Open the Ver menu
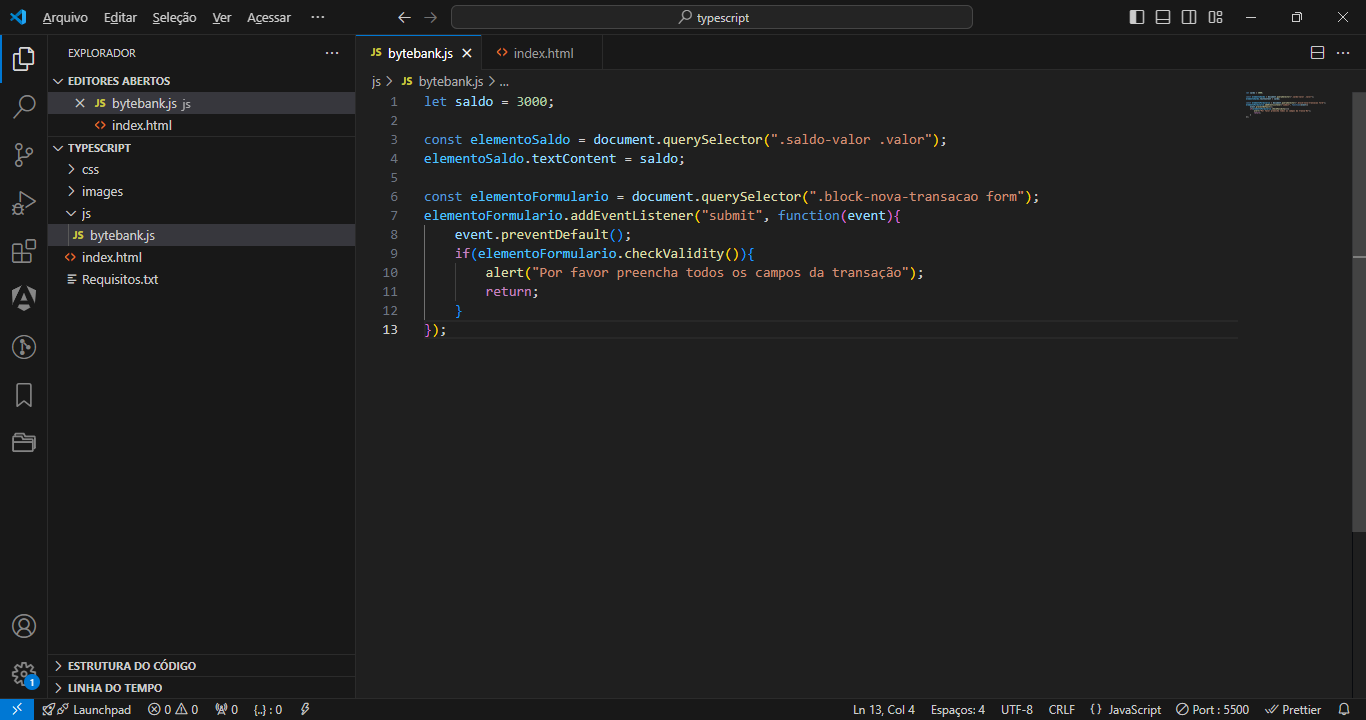This screenshot has width=1366, height=720. coord(222,17)
